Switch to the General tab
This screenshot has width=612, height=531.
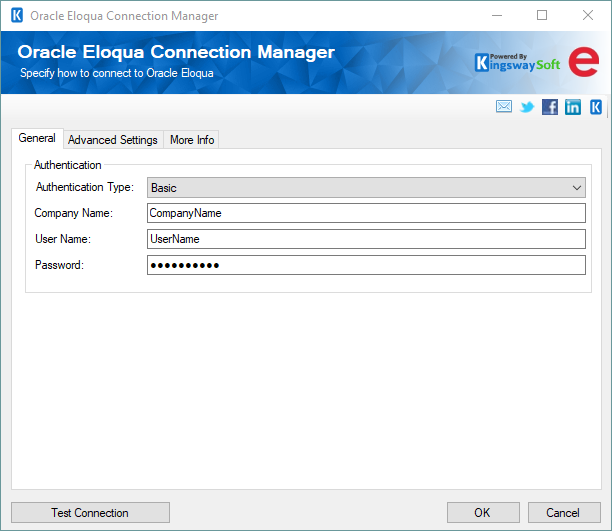click(x=37, y=138)
